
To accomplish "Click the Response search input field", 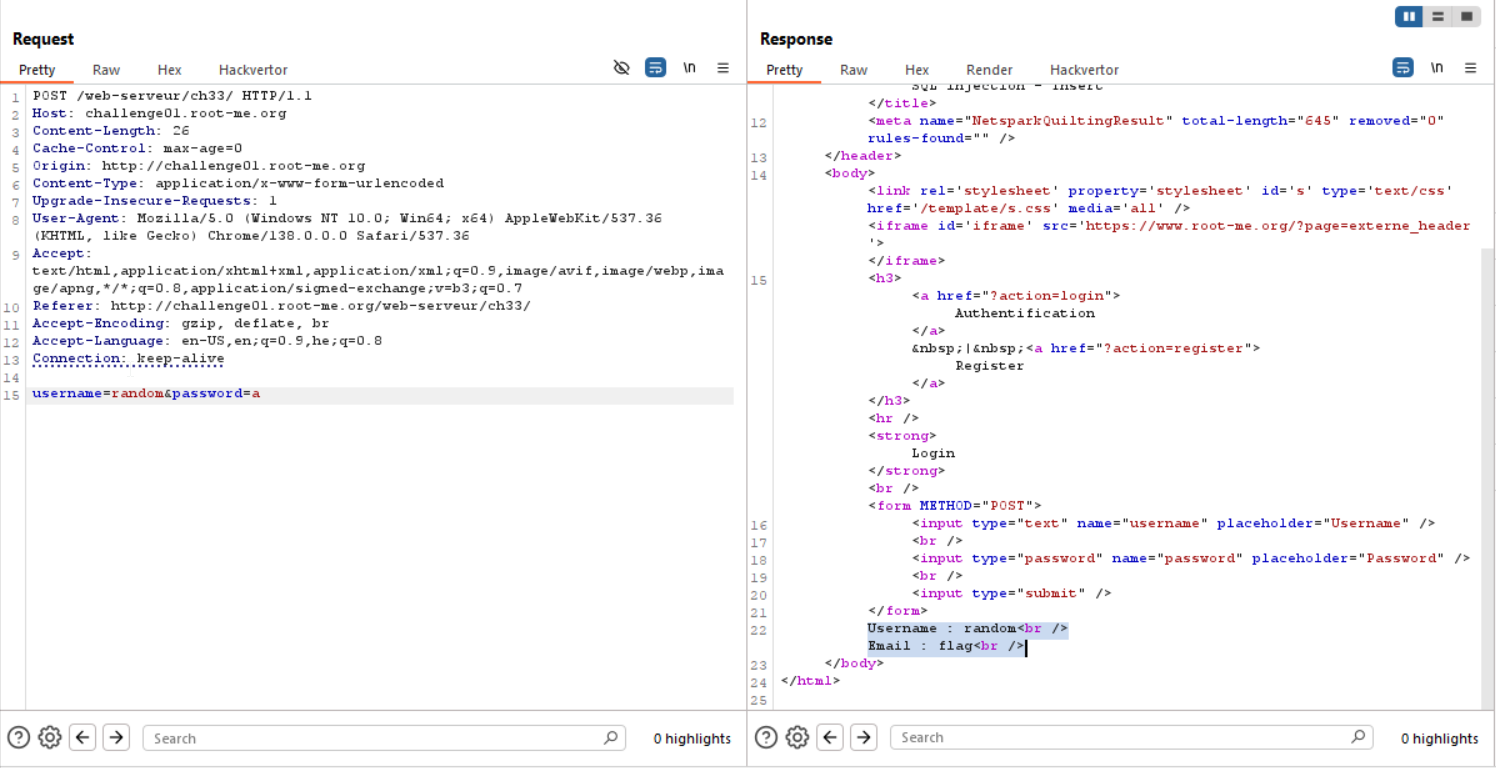I will tap(1120, 738).
